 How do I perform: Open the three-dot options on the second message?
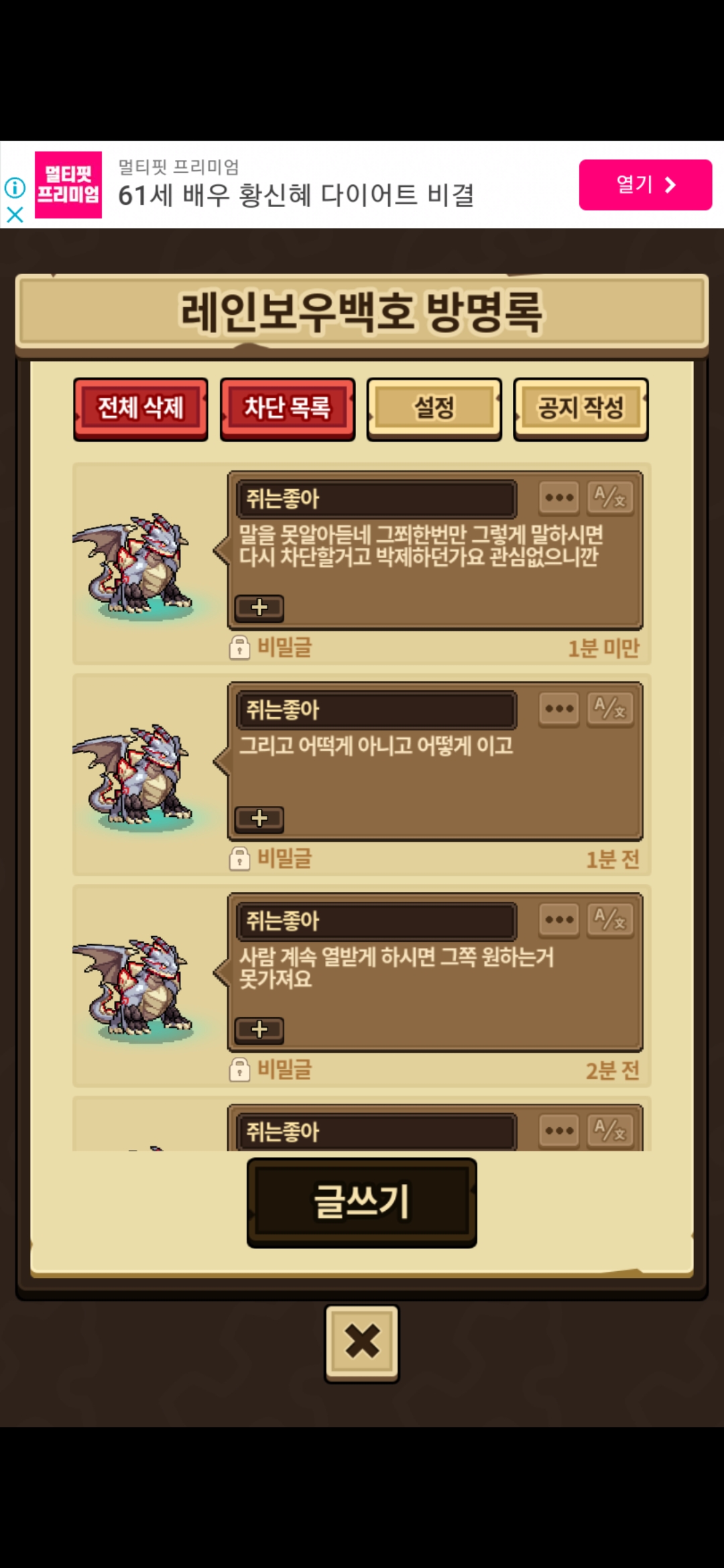click(x=559, y=709)
